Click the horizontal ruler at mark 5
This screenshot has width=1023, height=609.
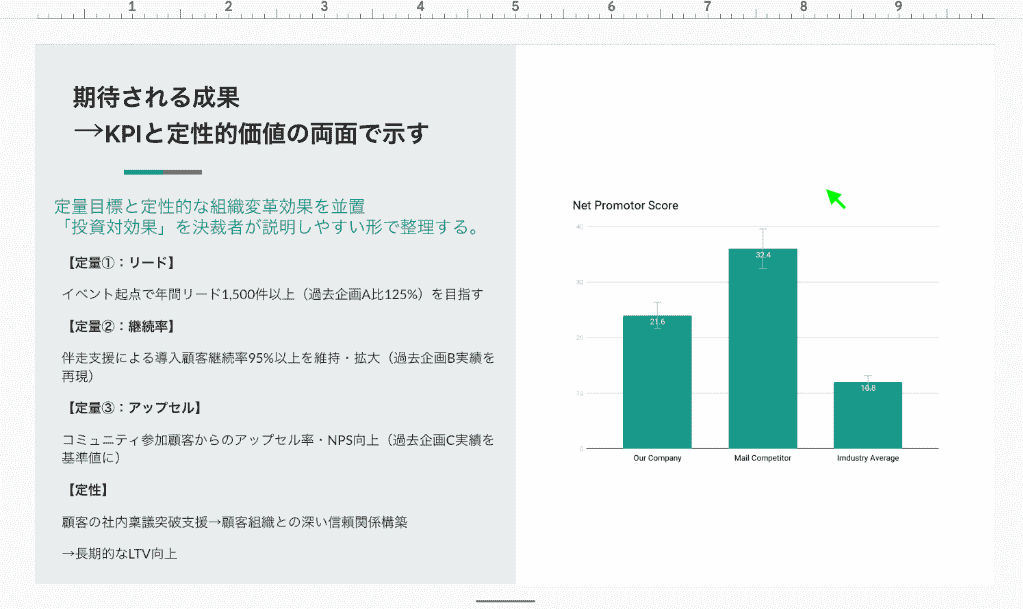point(515,8)
